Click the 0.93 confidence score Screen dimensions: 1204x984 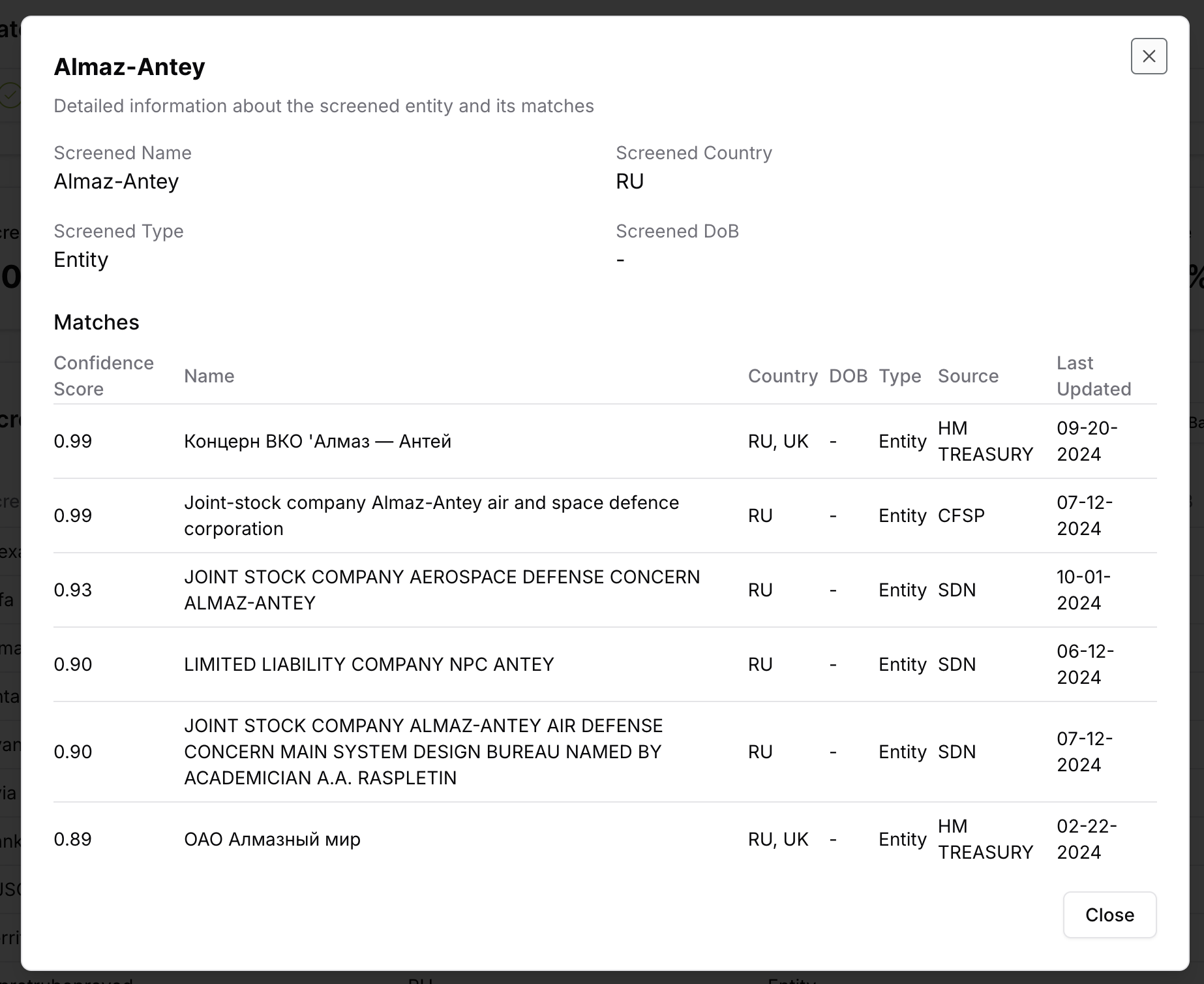pyautogui.click(x=73, y=590)
